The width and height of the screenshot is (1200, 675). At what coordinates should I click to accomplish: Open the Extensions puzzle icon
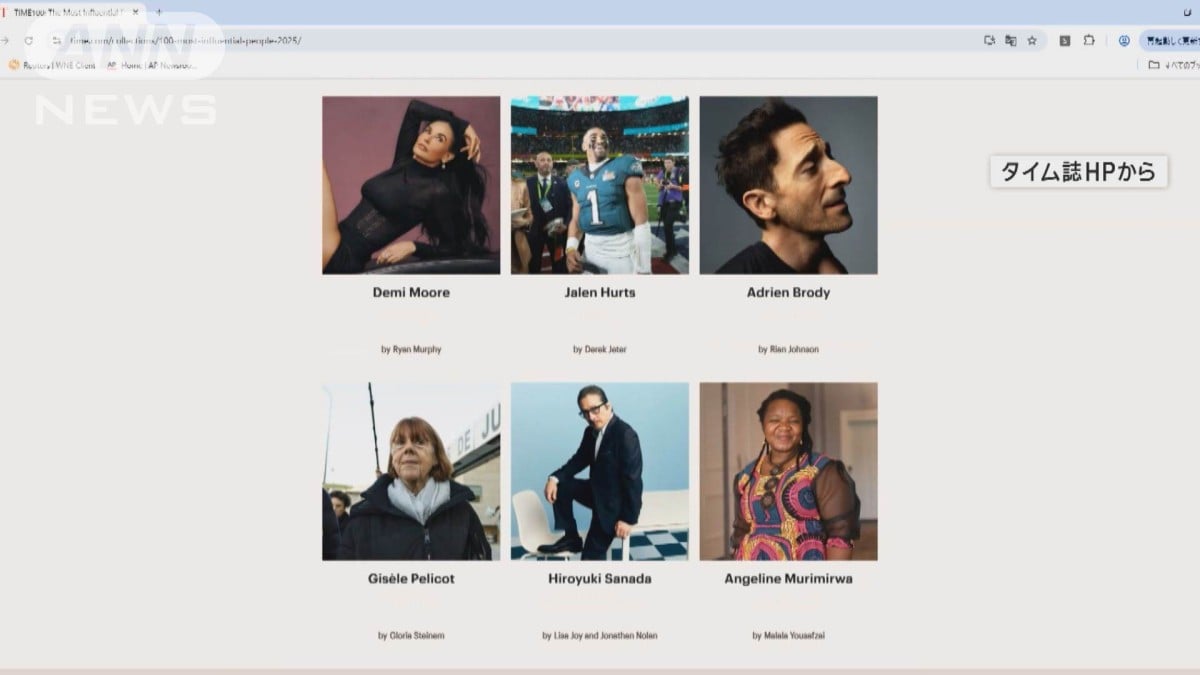[x=1089, y=41]
